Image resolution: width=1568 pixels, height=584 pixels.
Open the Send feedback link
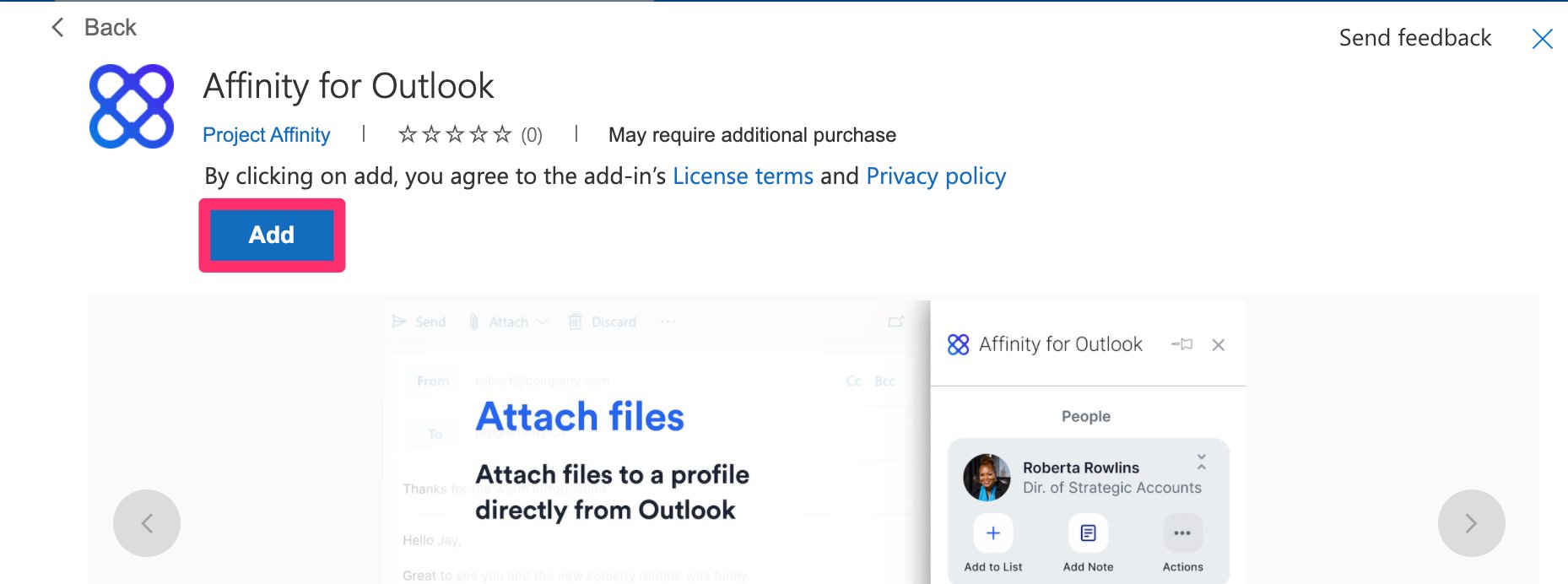1415,38
